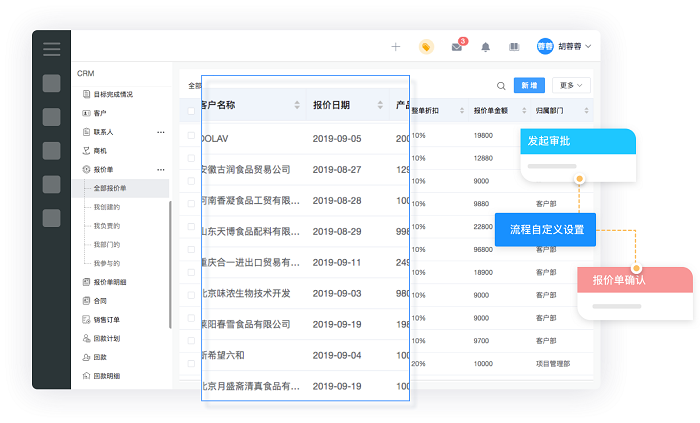Open the yellow tag icon
This screenshot has height=423, width=700.
(426, 46)
